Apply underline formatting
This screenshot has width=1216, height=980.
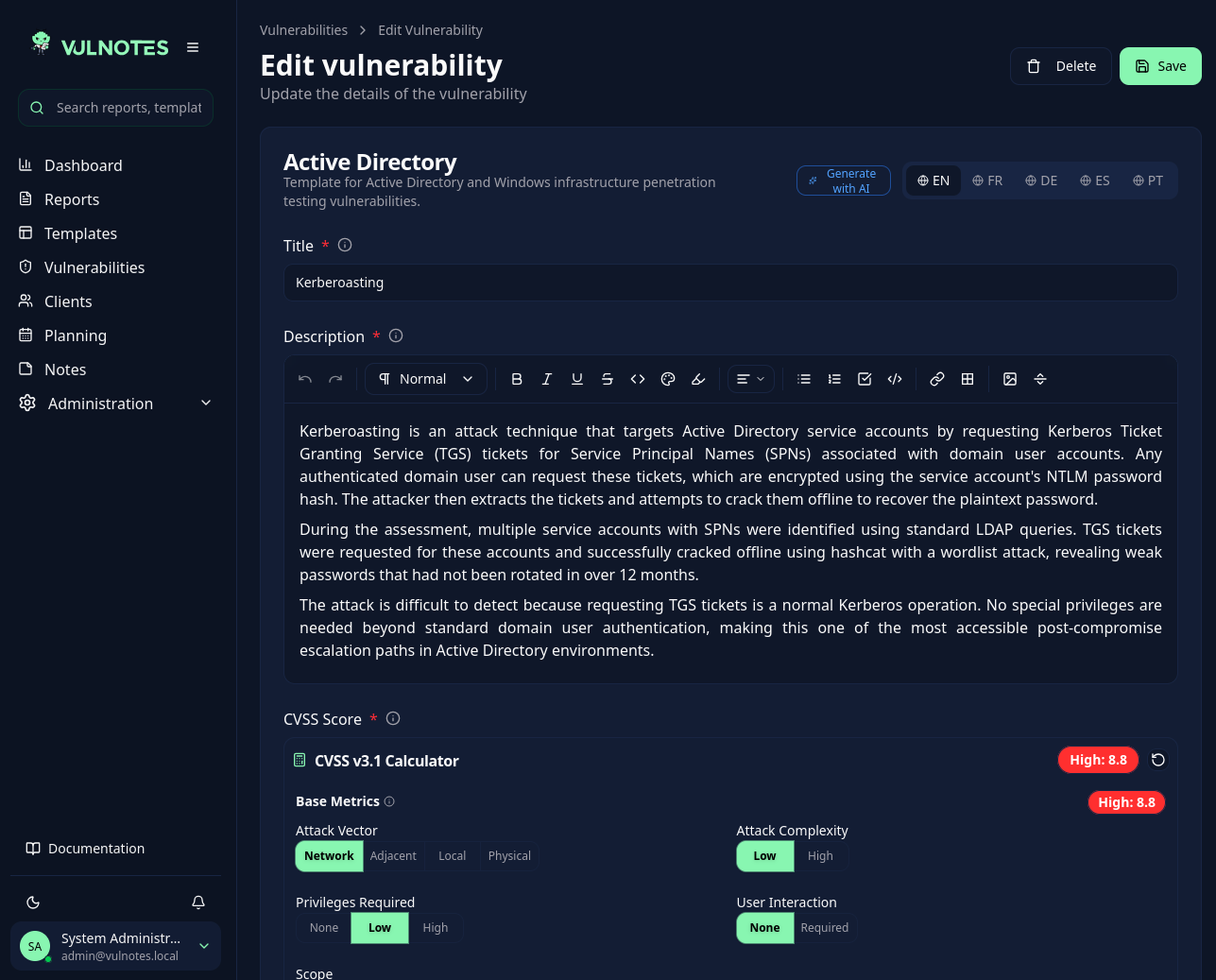(577, 379)
